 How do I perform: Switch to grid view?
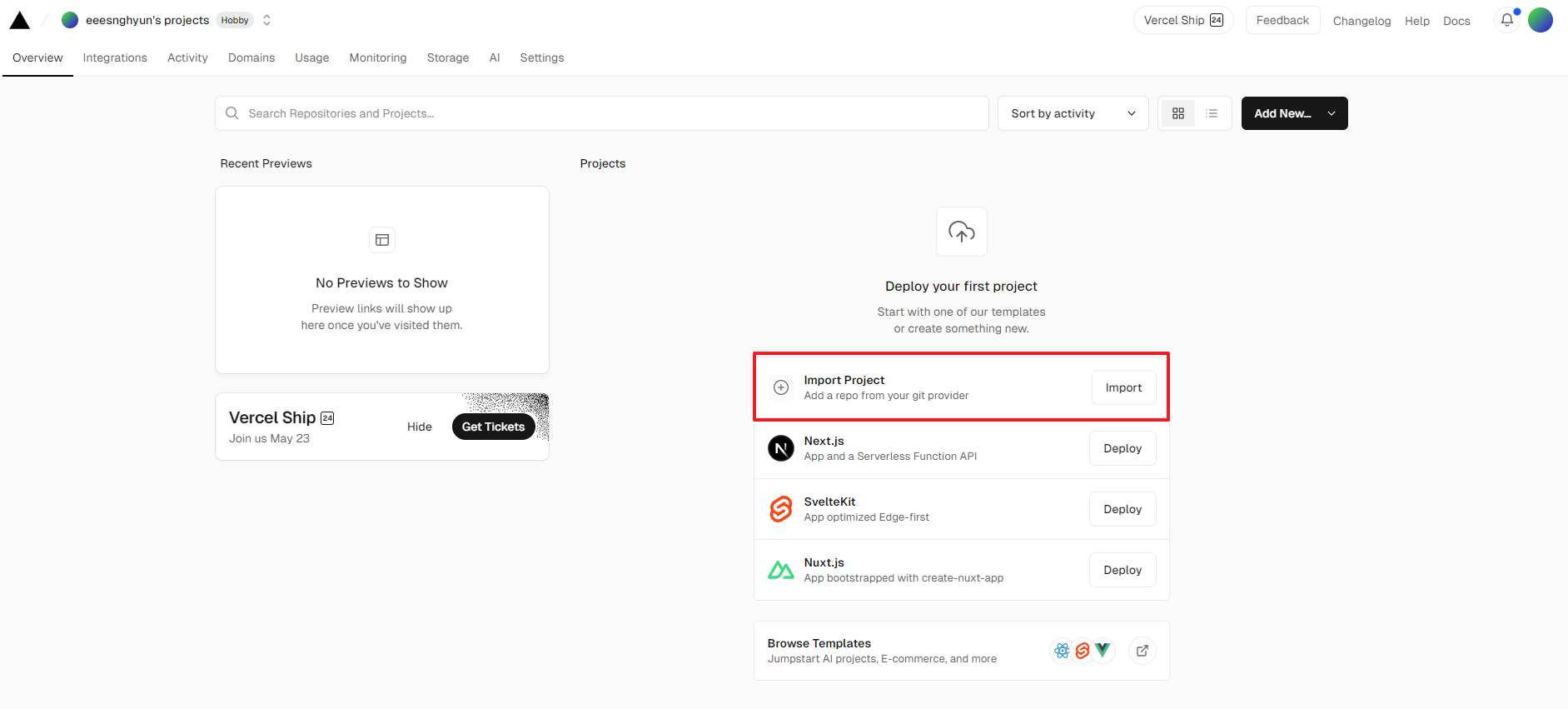[x=1177, y=113]
